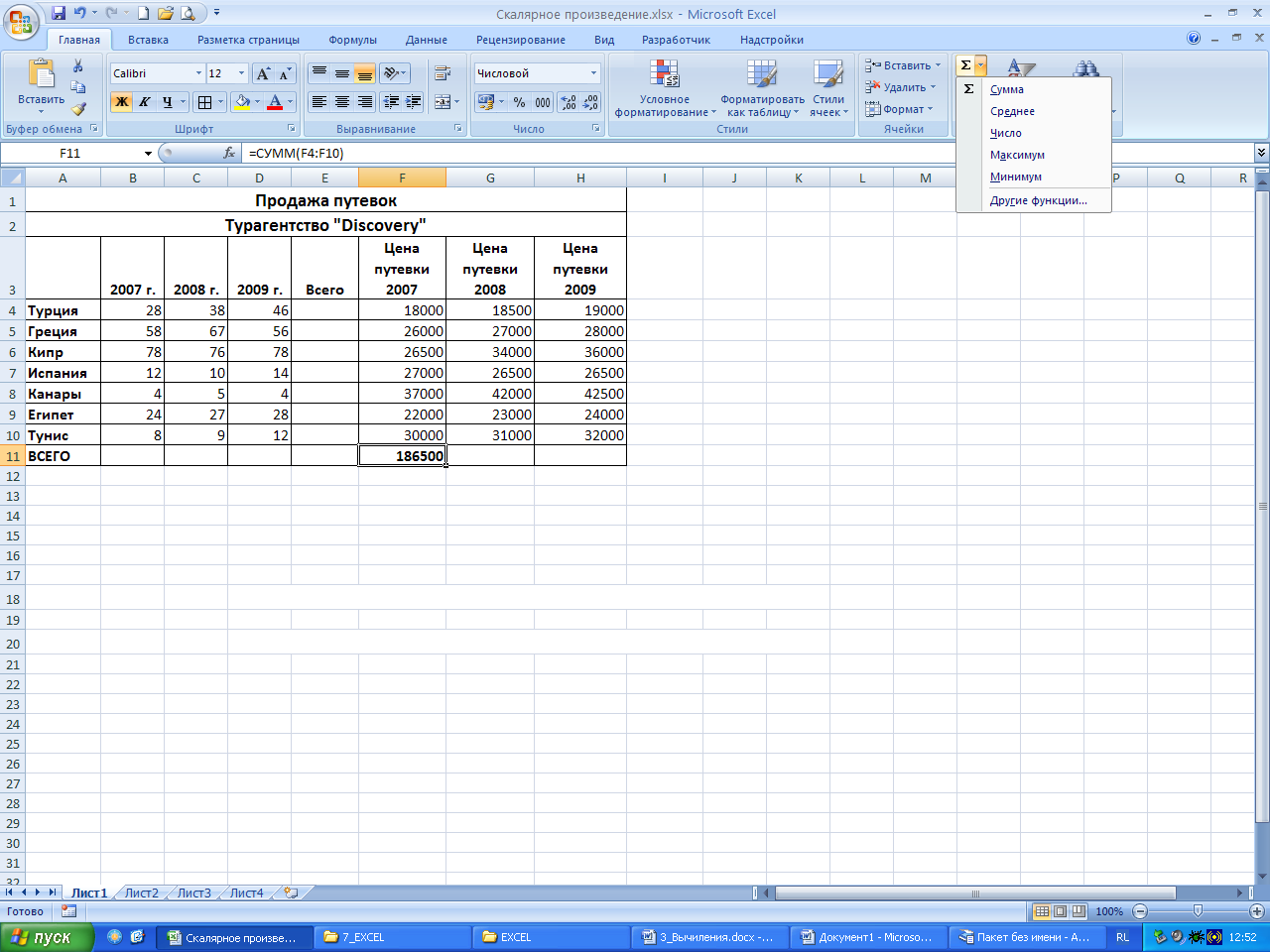Click the Increase Decimal icon
This screenshot has height=952, width=1270.
(569, 102)
